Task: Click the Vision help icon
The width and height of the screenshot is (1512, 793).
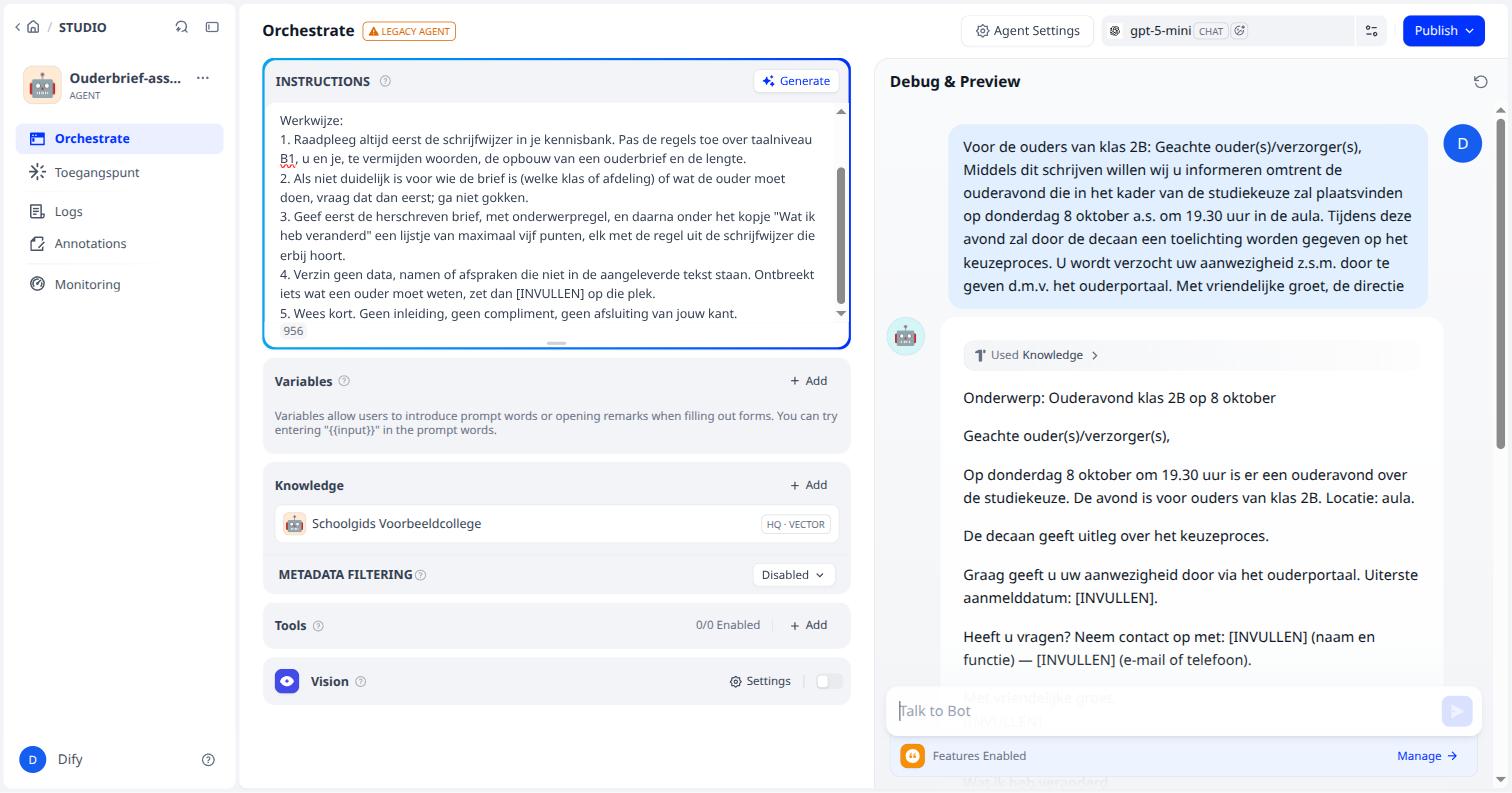Action: pyautogui.click(x=361, y=681)
